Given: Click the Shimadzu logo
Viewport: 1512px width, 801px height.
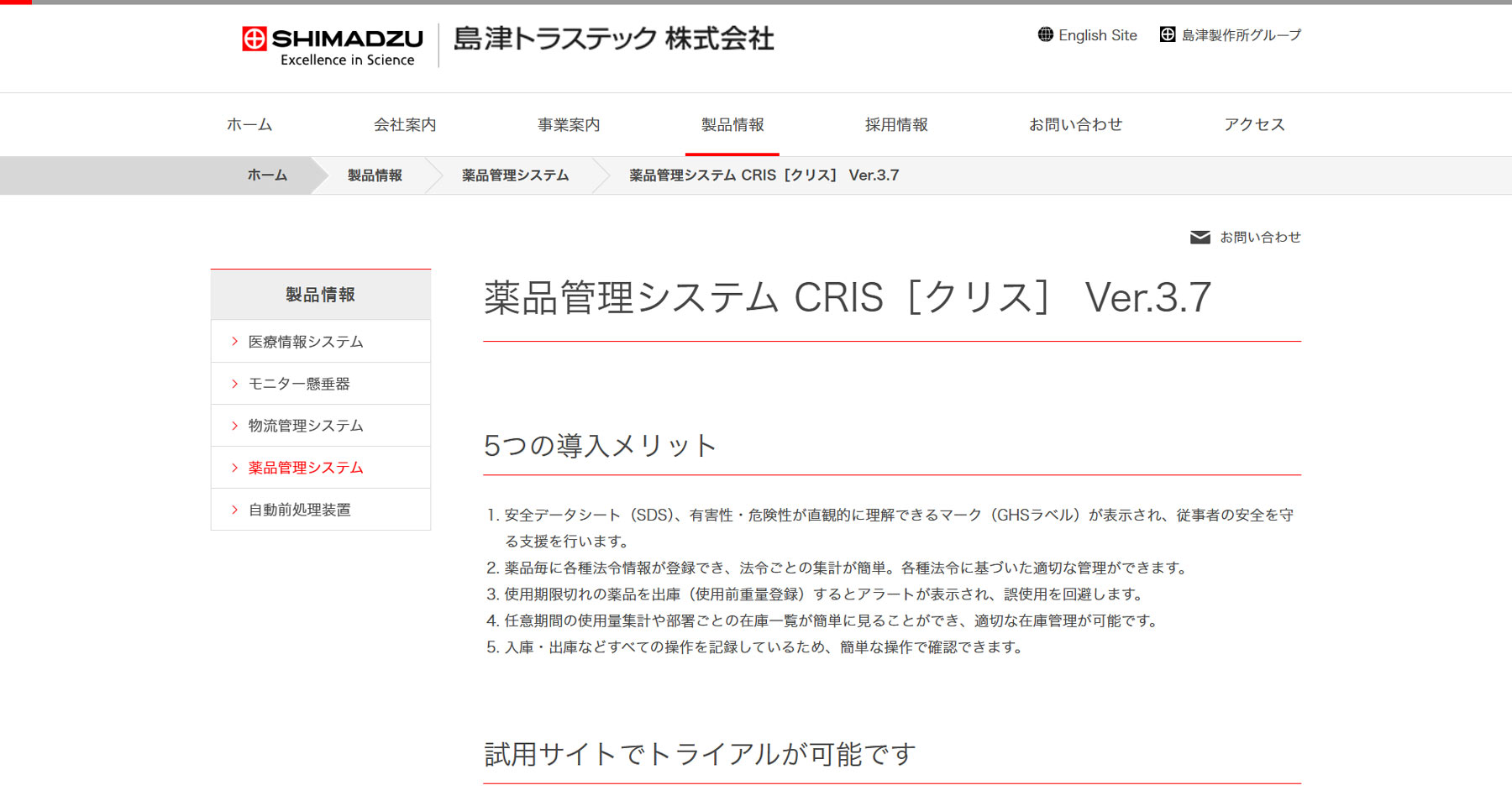Looking at the screenshot, I should pyautogui.click(x=333, y=45).
